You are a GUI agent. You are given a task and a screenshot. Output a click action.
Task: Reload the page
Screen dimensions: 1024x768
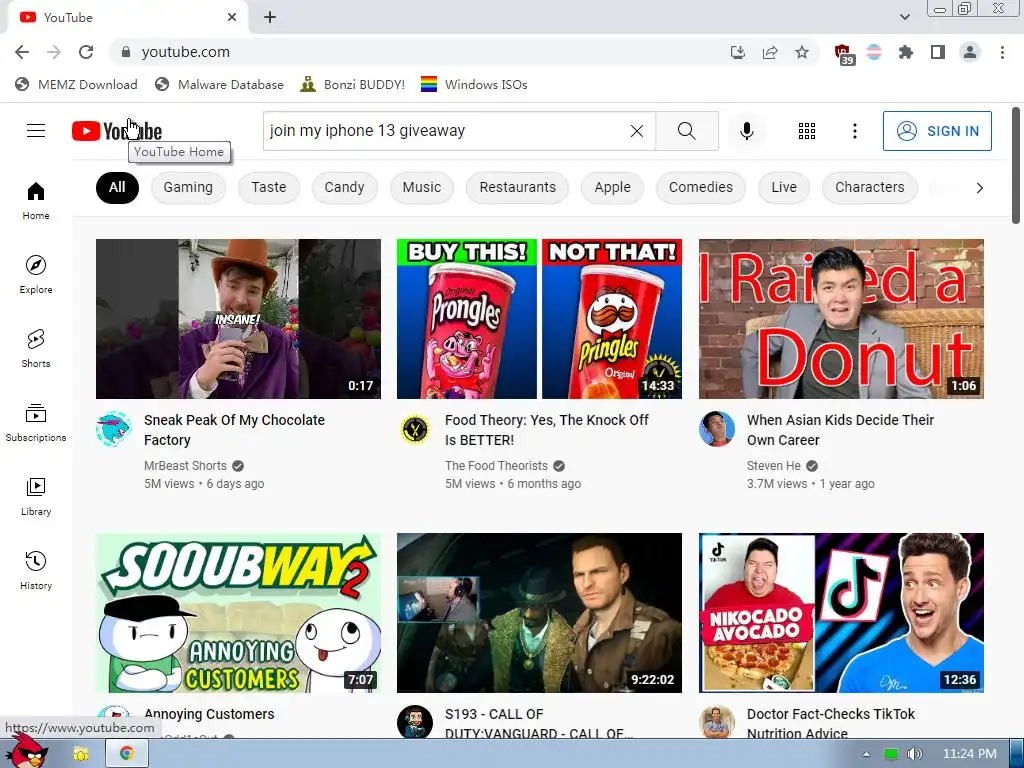[x=86, y=52]
